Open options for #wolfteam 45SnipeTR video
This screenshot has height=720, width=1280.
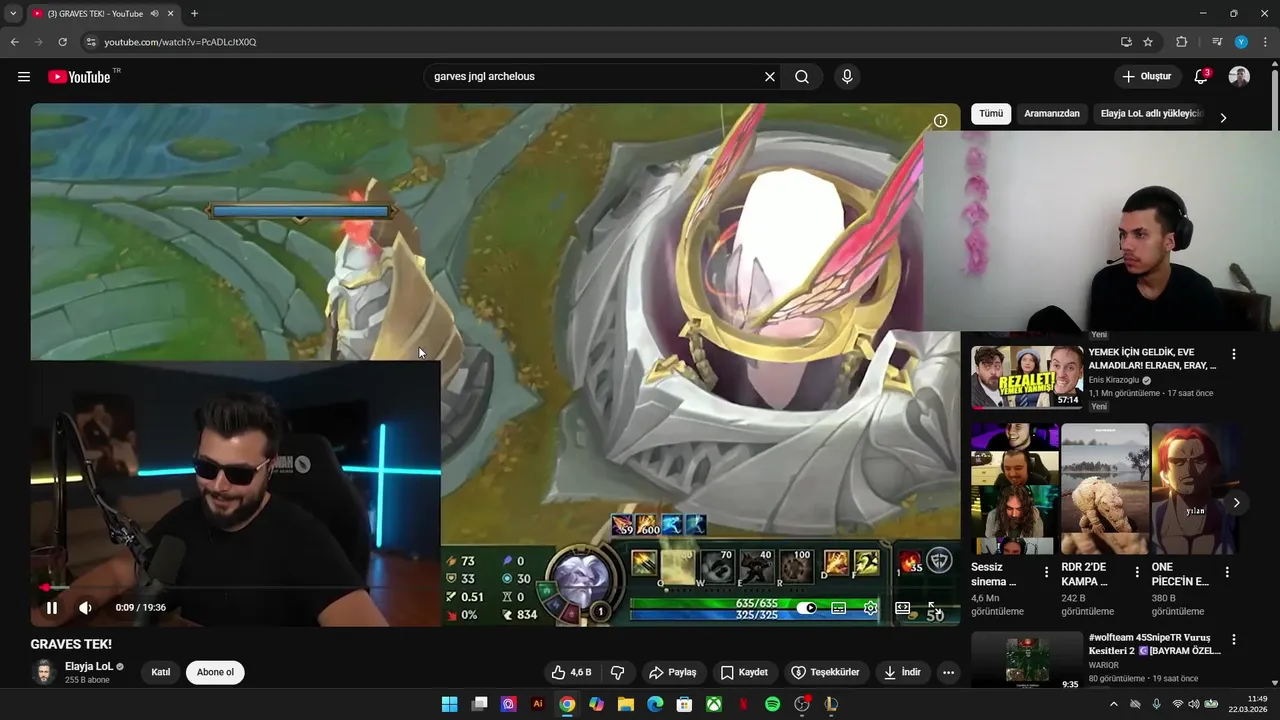1234,640
